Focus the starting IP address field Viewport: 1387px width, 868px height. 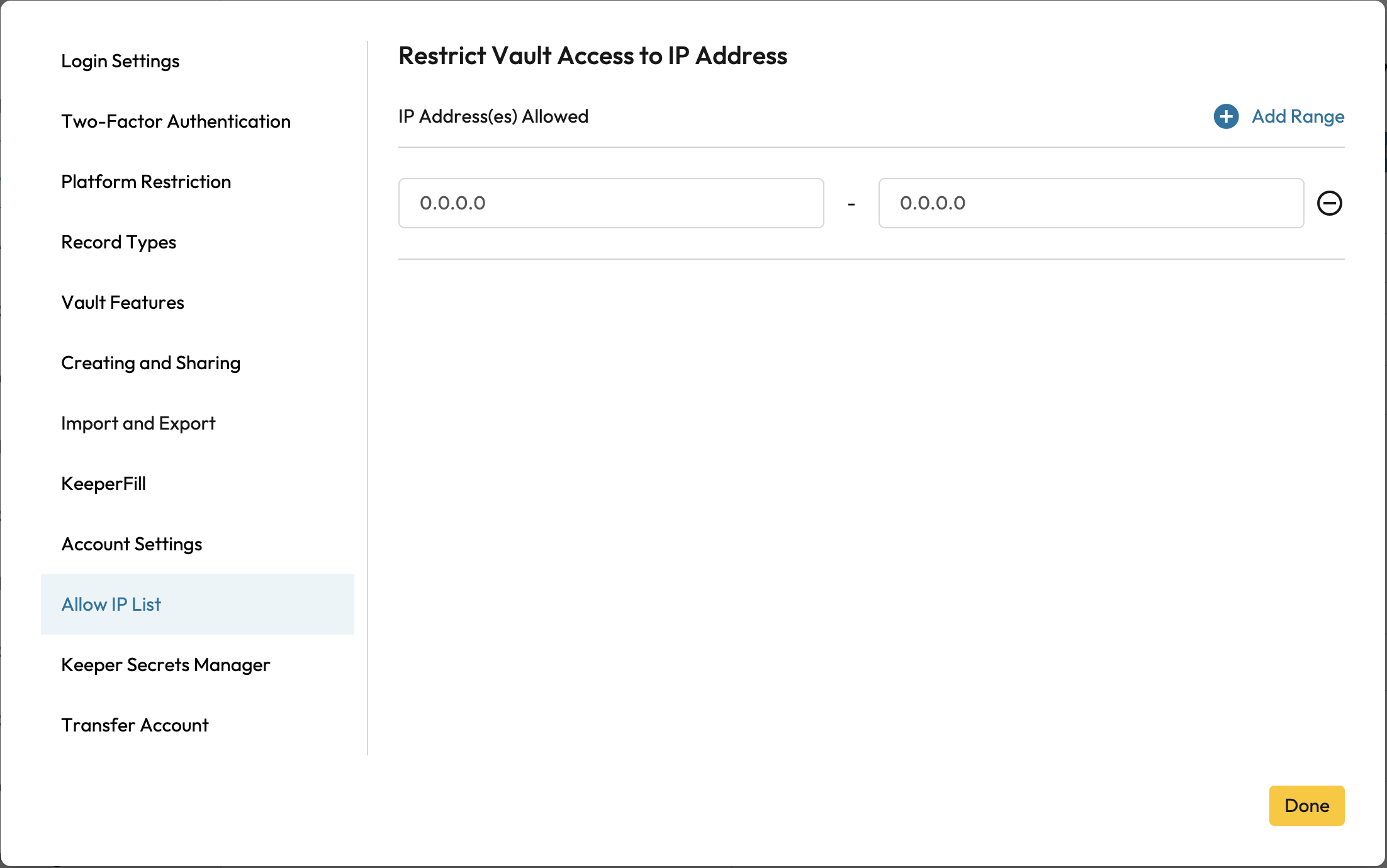[610, 203]
